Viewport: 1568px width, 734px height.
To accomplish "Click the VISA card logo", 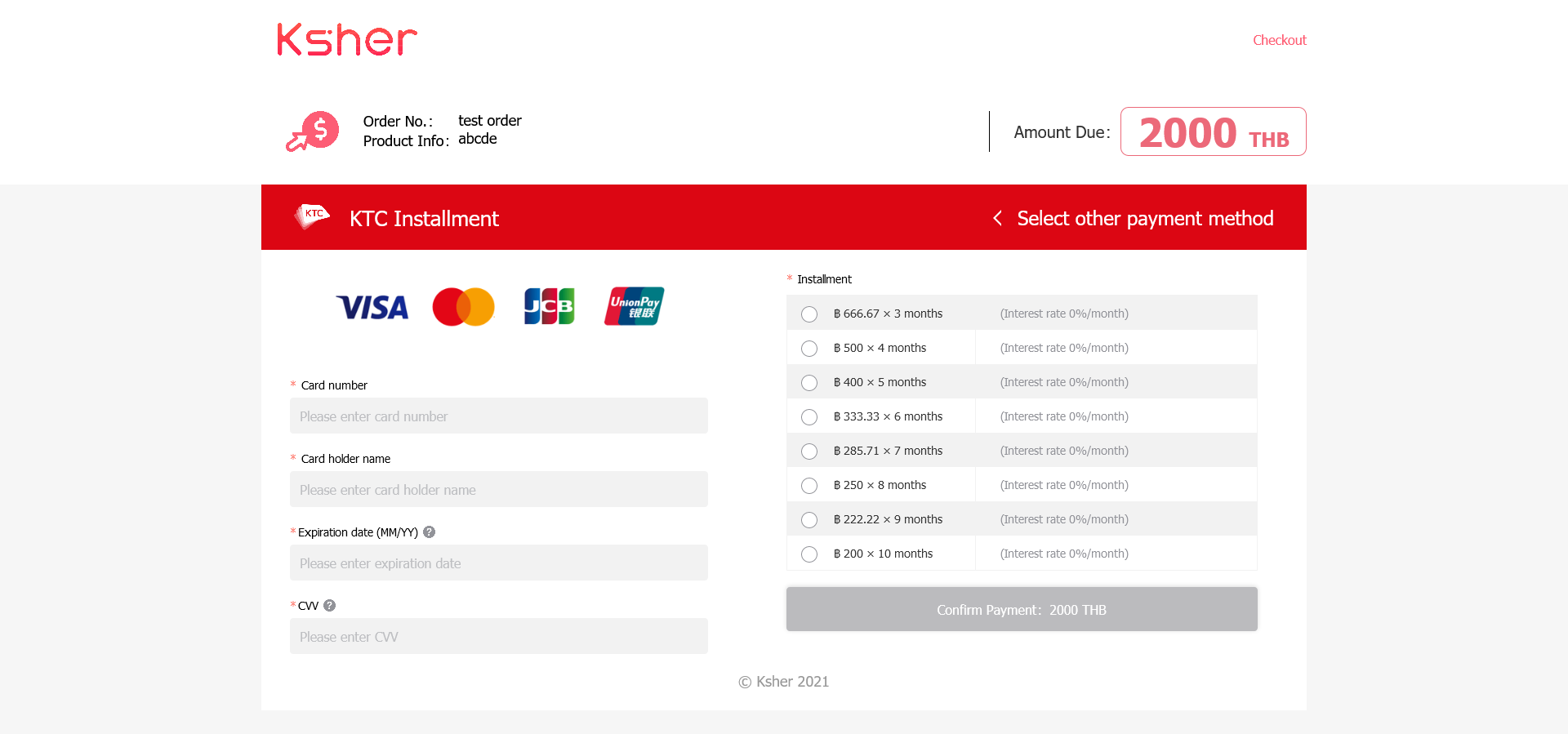I will (372, 308).
